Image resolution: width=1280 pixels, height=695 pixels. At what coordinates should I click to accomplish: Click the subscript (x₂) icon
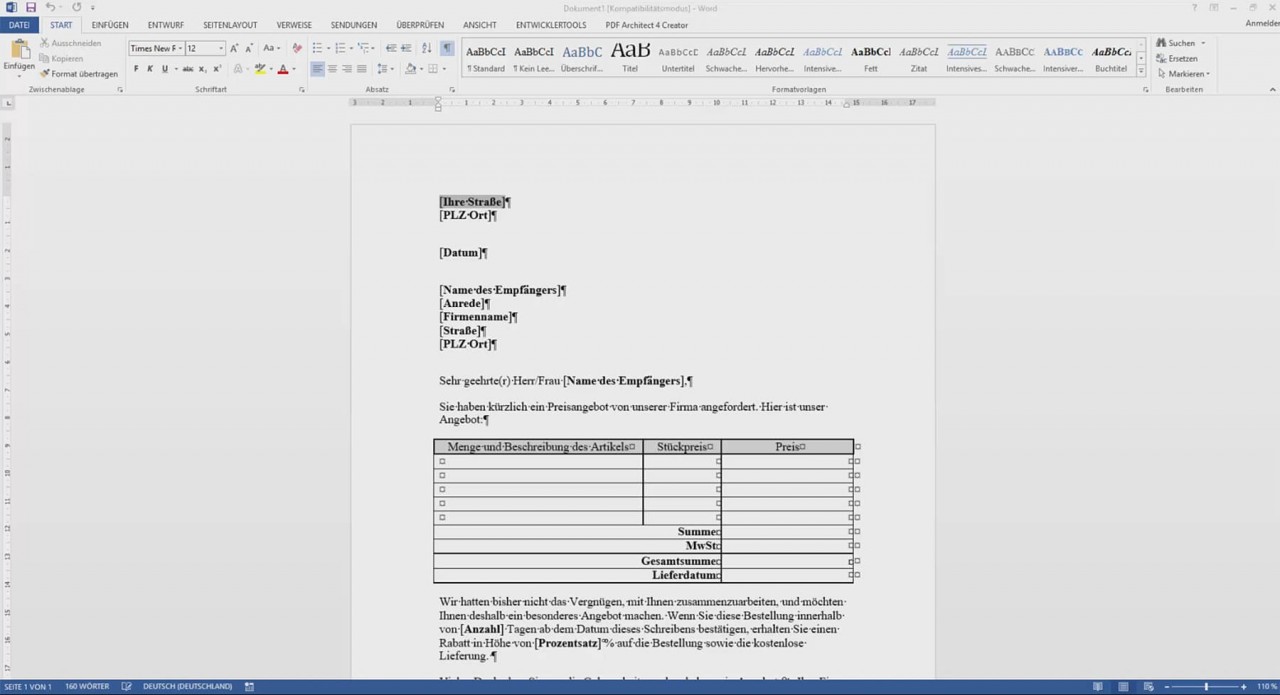pyautogui.click(x=200, y=69)
